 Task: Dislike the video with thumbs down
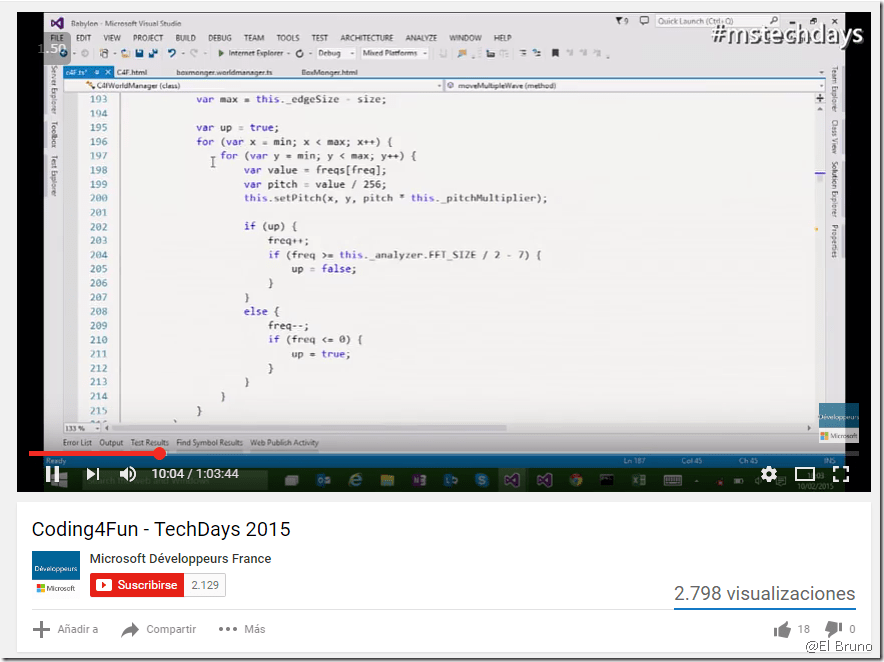[x=833, y=629]
